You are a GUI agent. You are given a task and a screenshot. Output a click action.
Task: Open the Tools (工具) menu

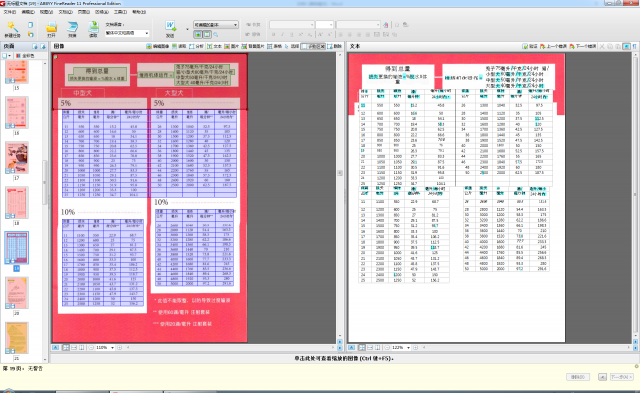120,12
